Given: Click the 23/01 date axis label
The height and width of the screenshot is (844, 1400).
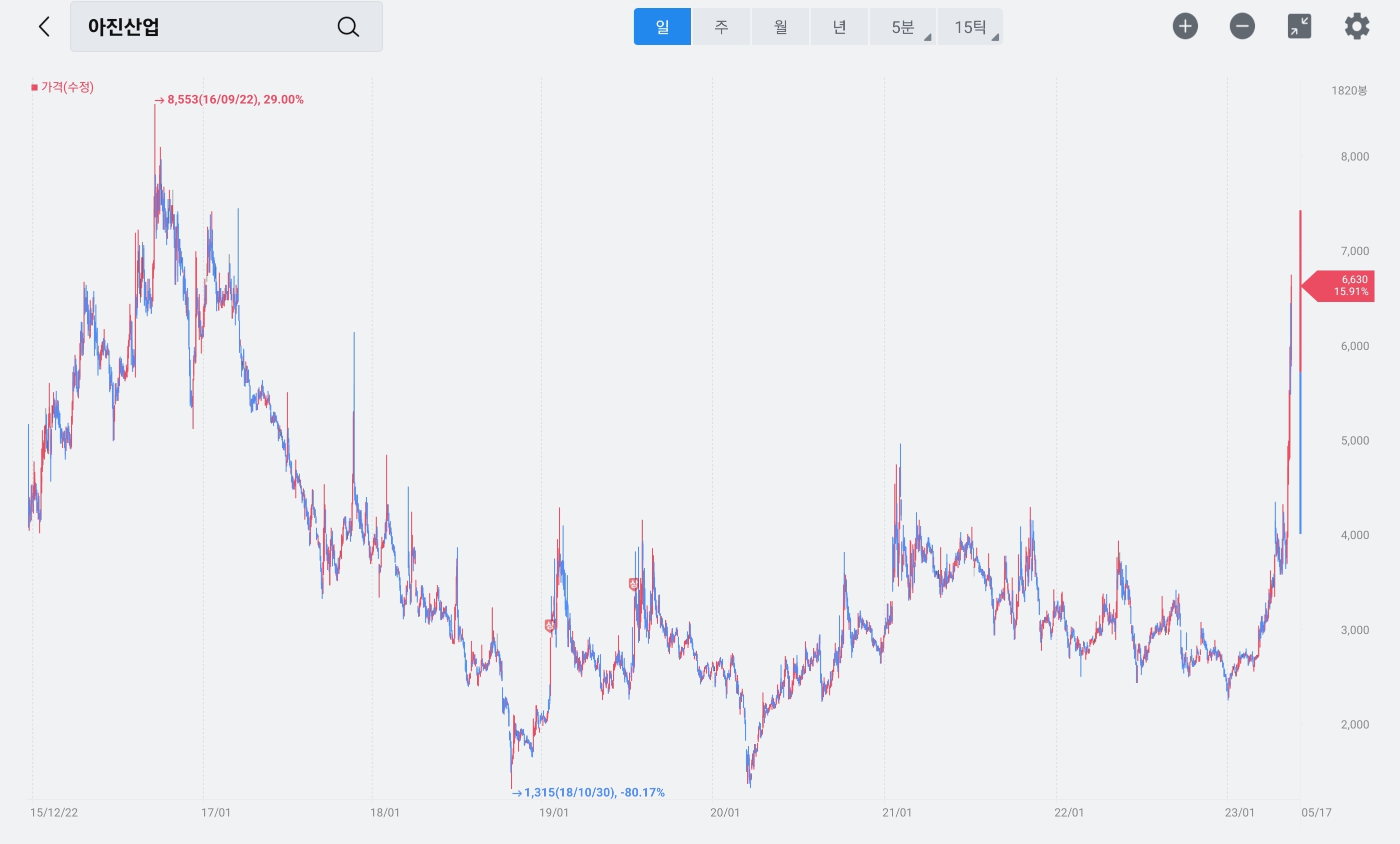Looking at the screenshot, I should [x=1239, y=812].
